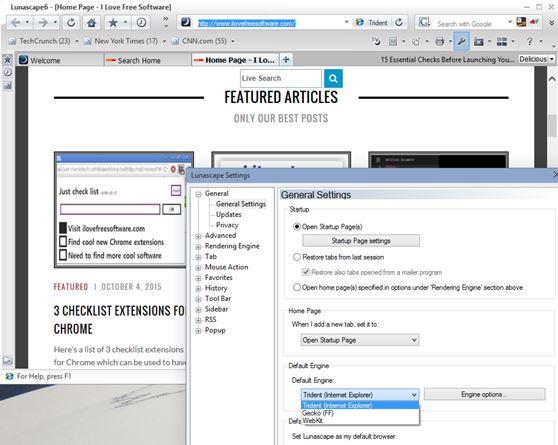Collapse the General tree node
The width and height of the screenshot is (558, 445).
click(x=198, y=194)
